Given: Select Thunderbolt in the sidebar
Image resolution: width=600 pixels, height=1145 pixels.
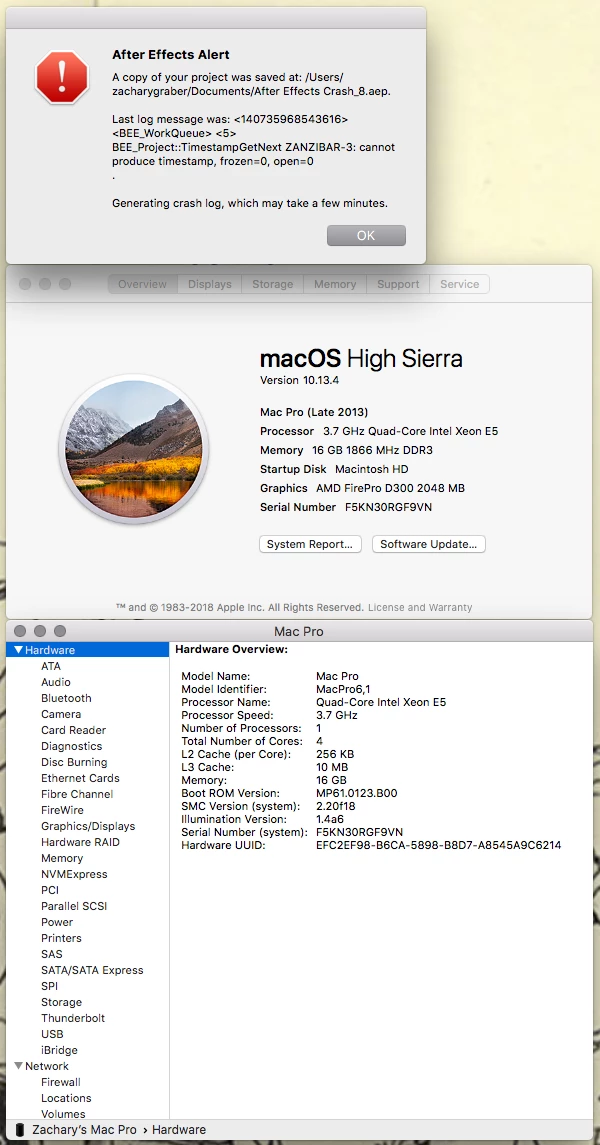Looking at the screenshot, I should click(73, 1018).
